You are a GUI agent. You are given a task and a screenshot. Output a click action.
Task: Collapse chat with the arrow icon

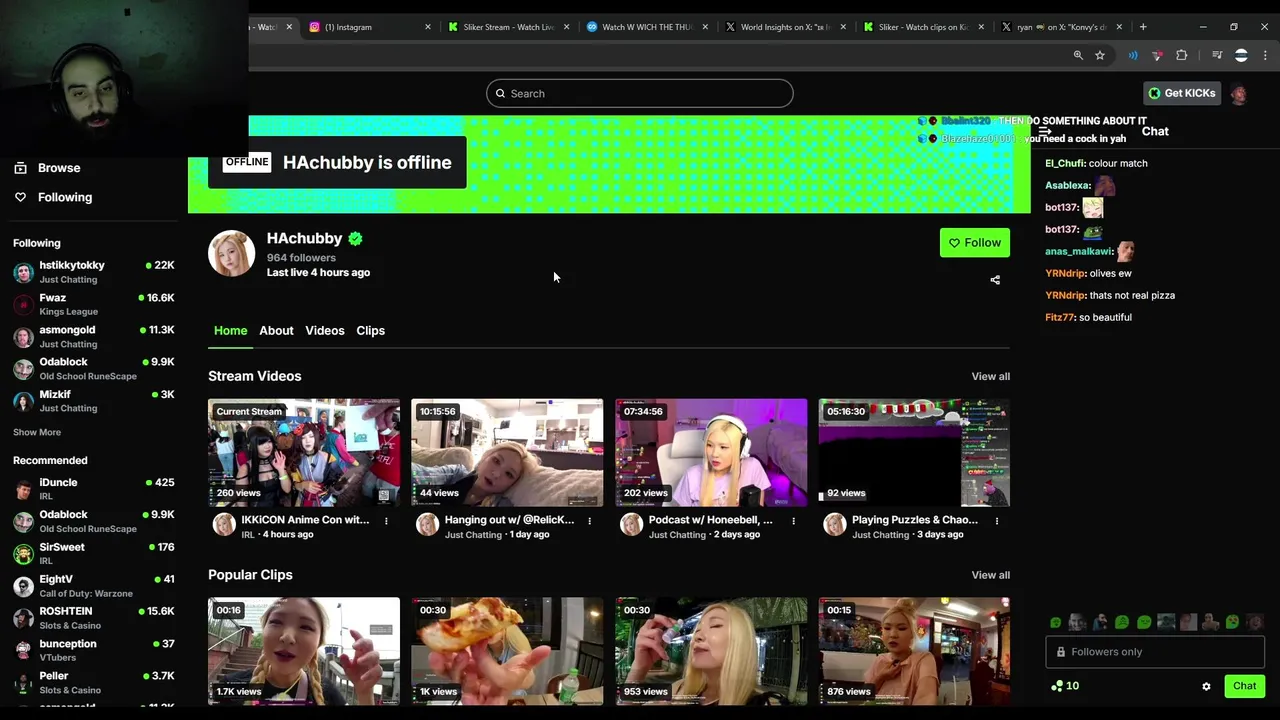(1045, 131)
